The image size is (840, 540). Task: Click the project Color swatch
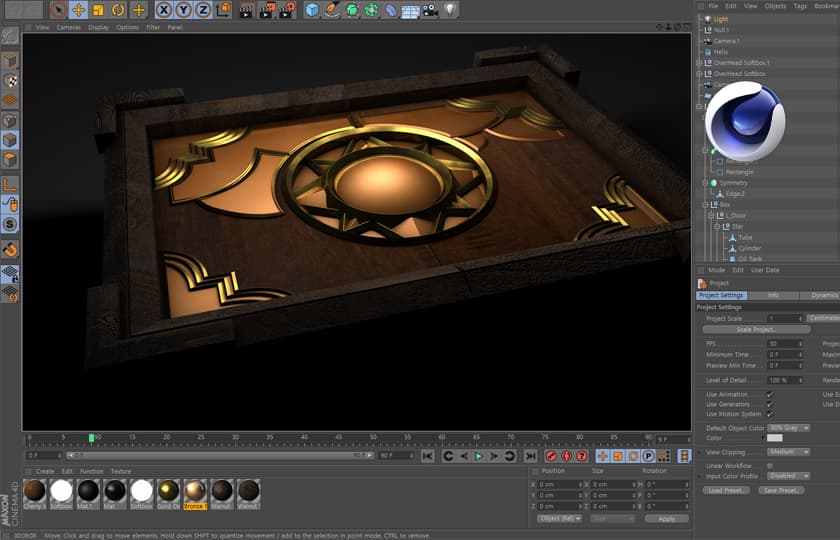point(775,438)
